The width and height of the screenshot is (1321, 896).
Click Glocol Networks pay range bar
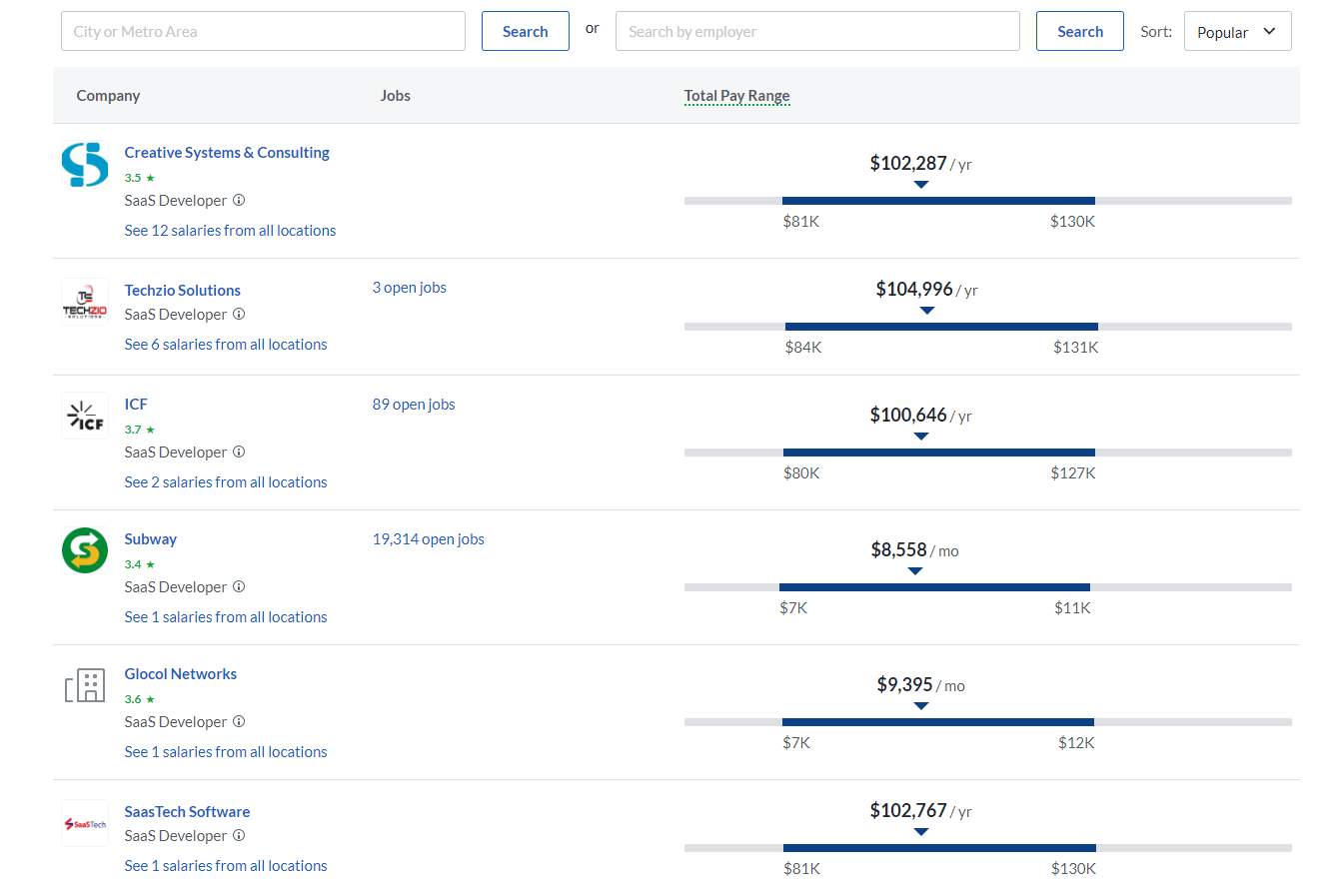point(987,722)
